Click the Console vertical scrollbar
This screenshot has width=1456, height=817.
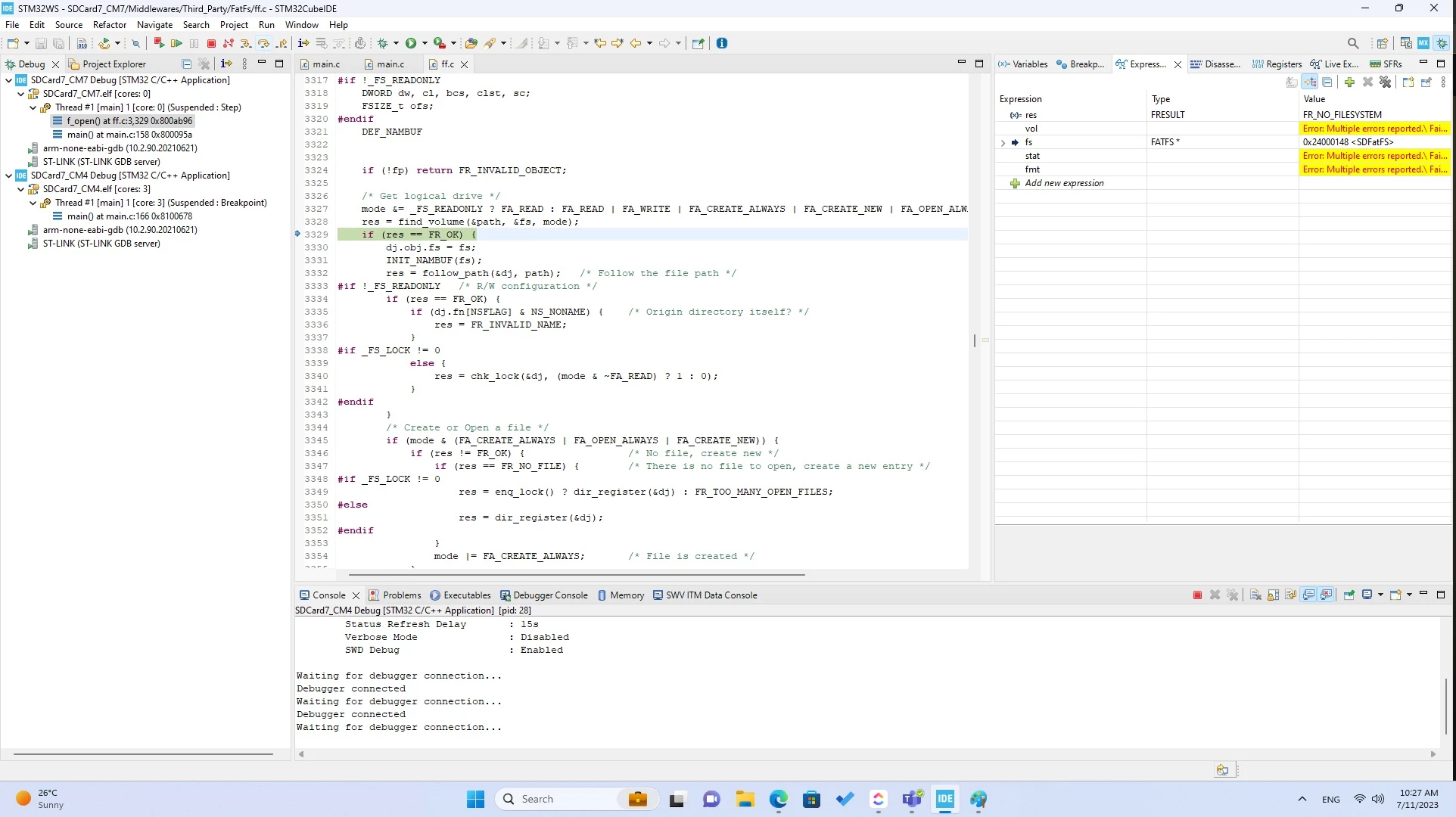point(1445,706)
